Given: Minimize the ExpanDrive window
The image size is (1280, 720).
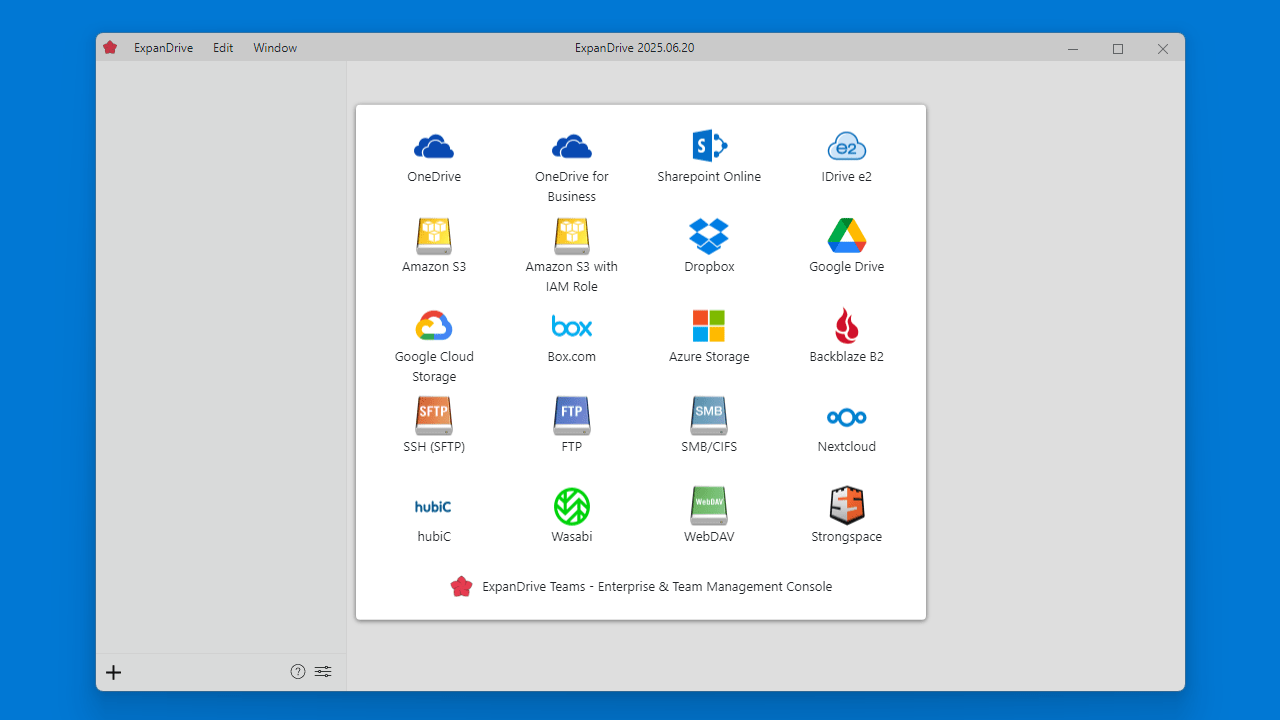Looking at the screenshot, I should pos(1073,48).
